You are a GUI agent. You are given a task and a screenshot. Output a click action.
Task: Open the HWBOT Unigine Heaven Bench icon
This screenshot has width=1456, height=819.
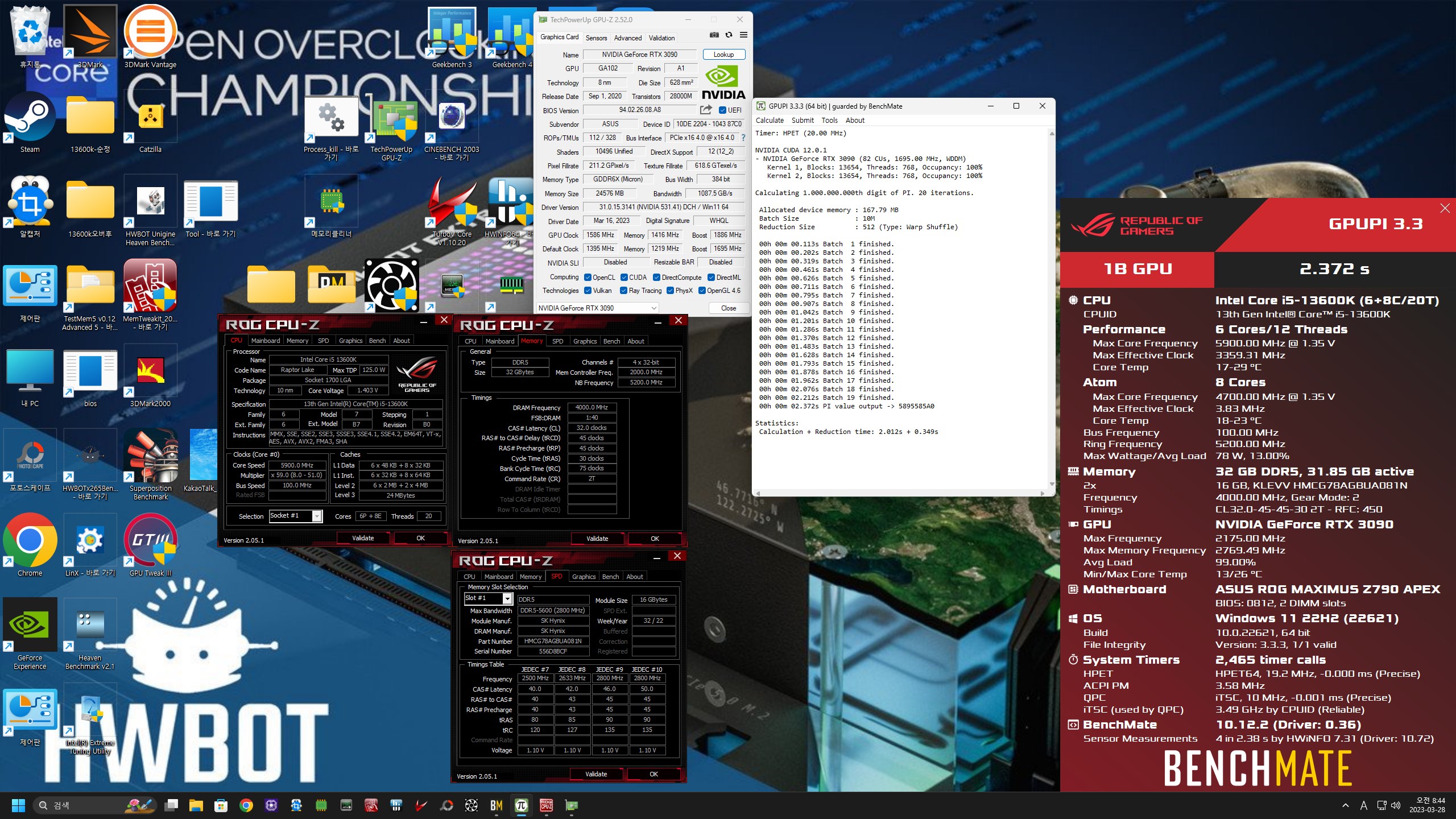pos(151,210)
